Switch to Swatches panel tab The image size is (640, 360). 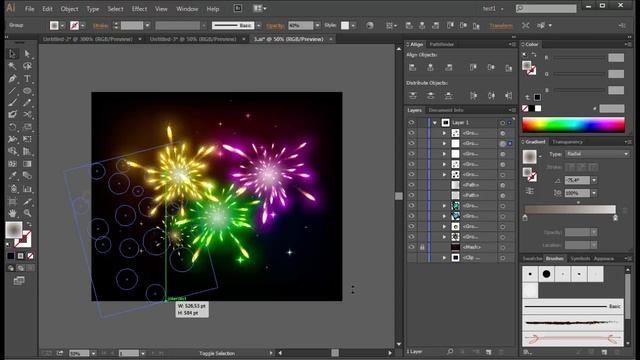pyautogui.click(x=532, y=258)
